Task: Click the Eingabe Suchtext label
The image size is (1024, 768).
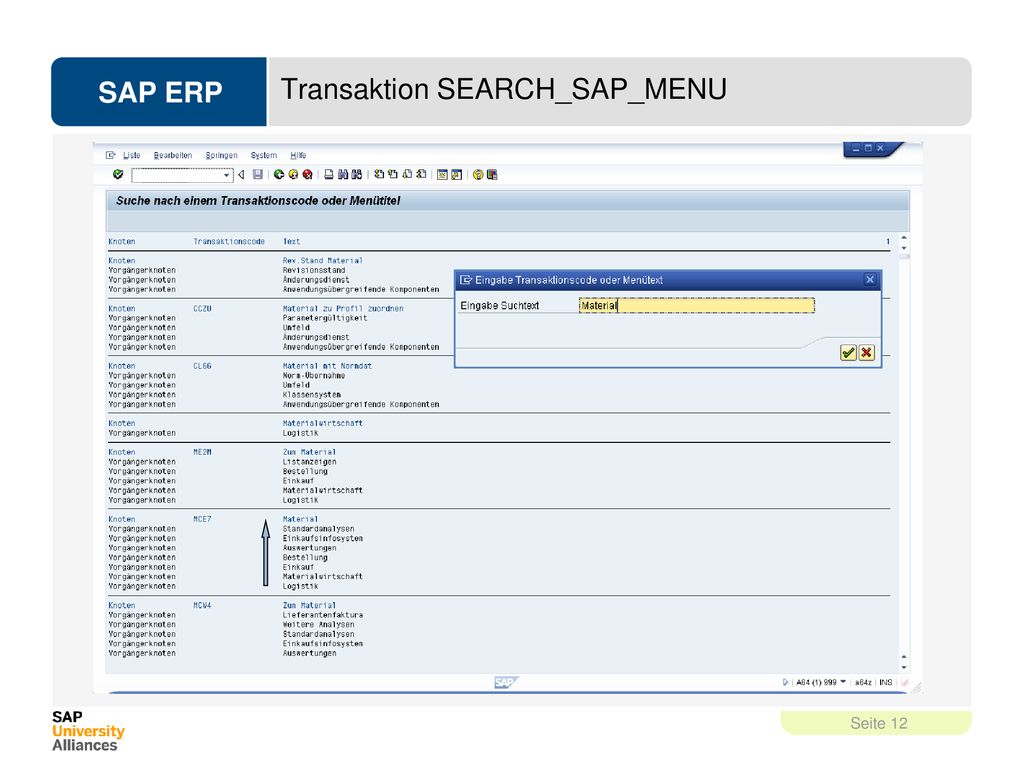Action: [500, 306]
